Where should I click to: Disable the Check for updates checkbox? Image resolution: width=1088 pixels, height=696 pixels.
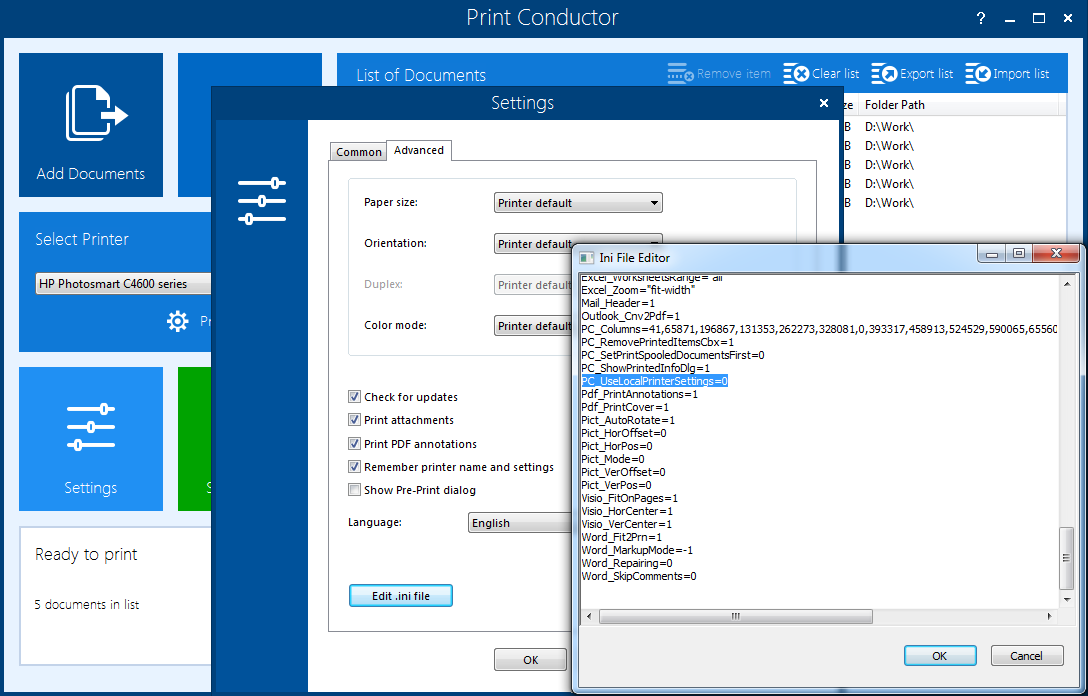click(354, 397)
